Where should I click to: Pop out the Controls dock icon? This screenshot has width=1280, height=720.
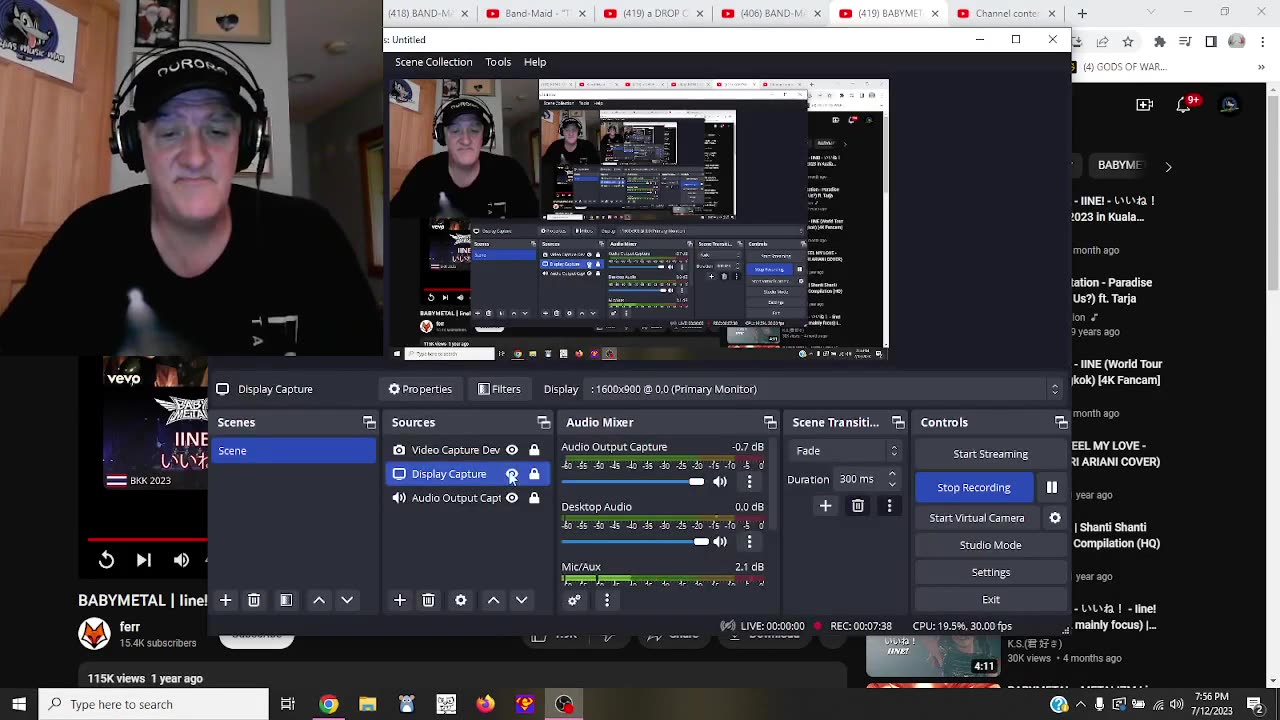point(1061,423)
